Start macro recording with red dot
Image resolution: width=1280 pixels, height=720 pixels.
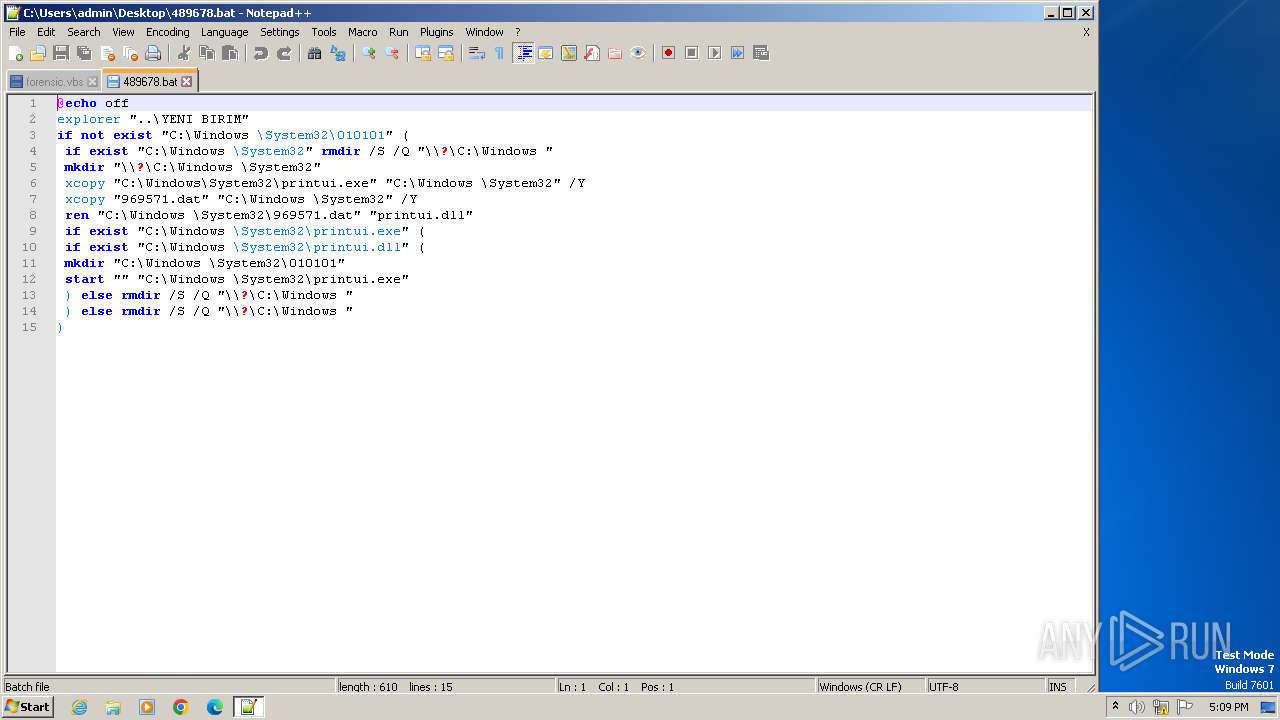668,53
